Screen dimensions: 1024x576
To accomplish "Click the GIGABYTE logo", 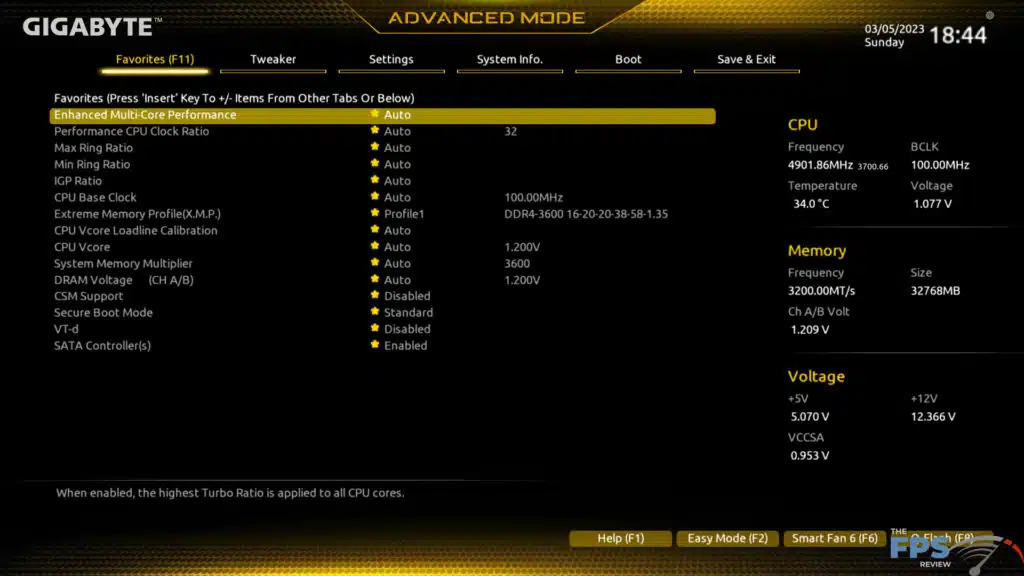I will click(91, 27).
